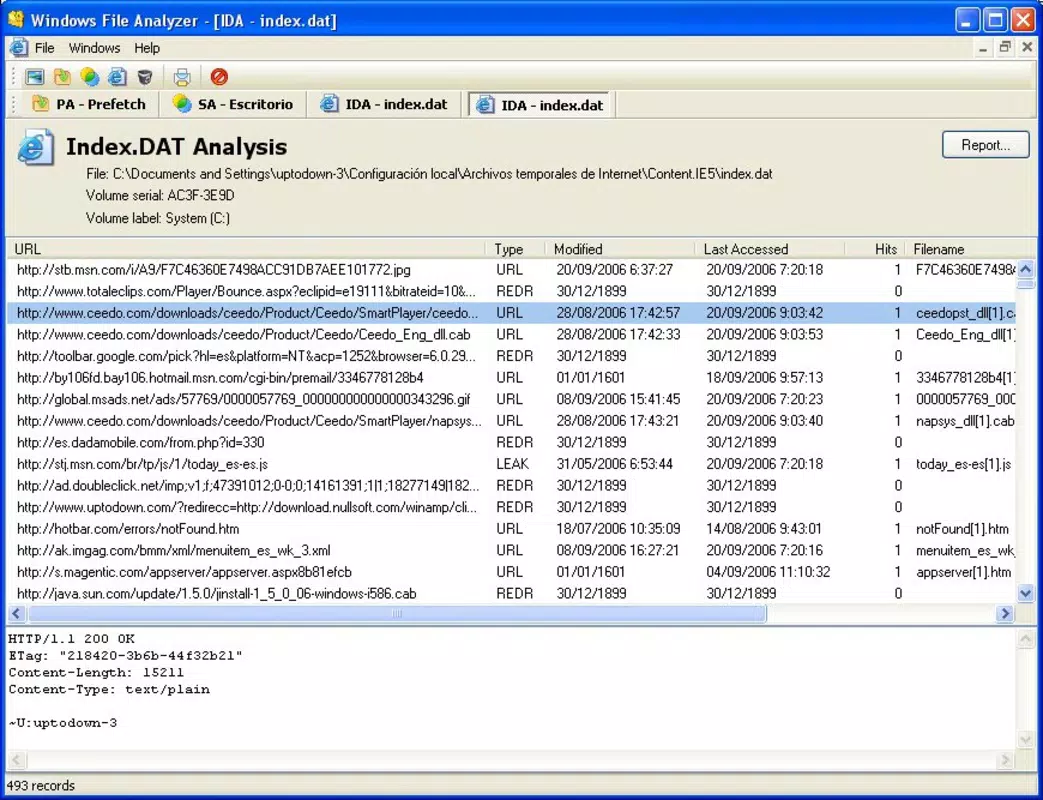Click the list's horizontal scrollbar right arrow
1043x800 pixels.
(1005, 614)
